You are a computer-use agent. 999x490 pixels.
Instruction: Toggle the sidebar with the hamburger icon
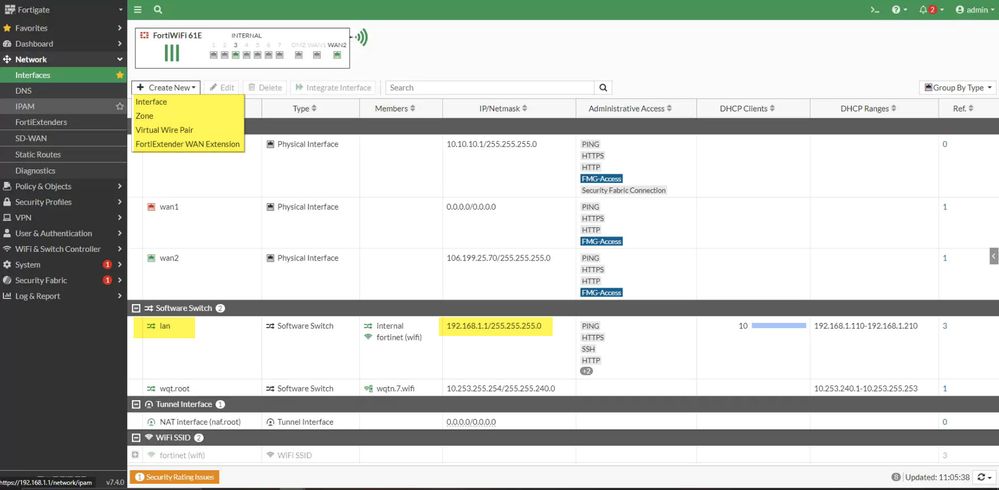coord(138,10)
